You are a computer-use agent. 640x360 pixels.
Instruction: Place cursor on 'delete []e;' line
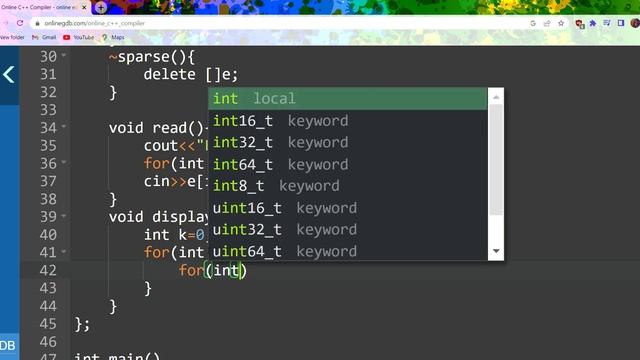191,75
